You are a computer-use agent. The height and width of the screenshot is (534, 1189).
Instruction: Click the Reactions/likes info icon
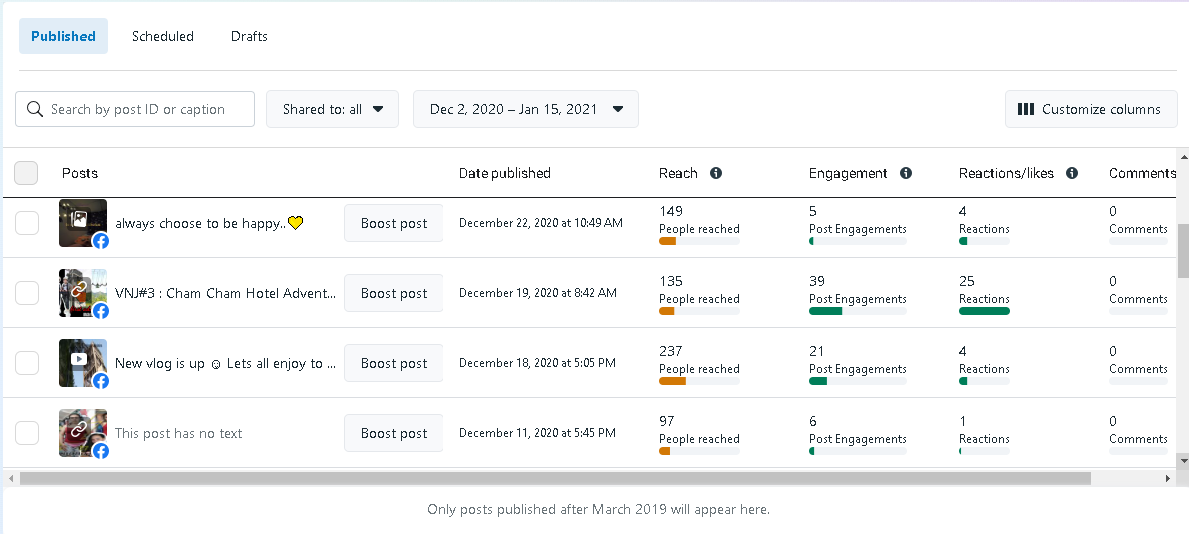(1072, 173)
